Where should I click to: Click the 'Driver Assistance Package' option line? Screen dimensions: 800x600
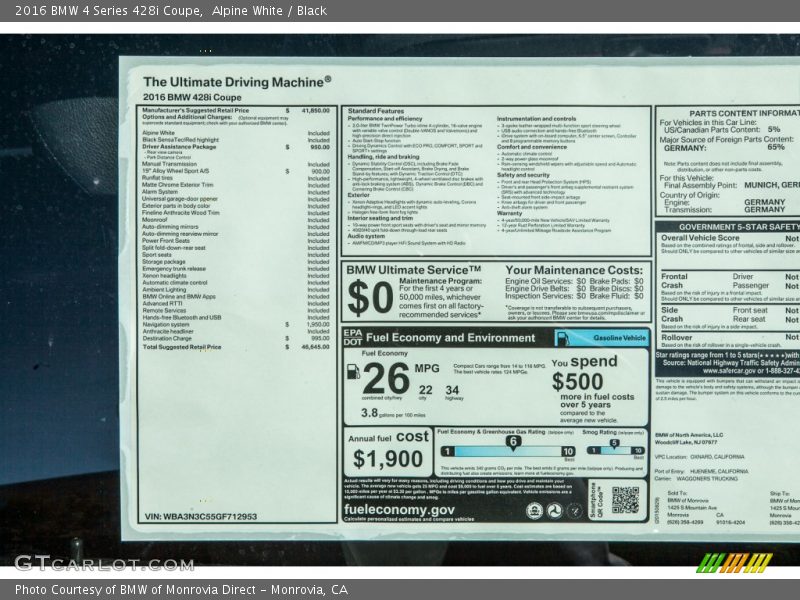tap(179, 147)
